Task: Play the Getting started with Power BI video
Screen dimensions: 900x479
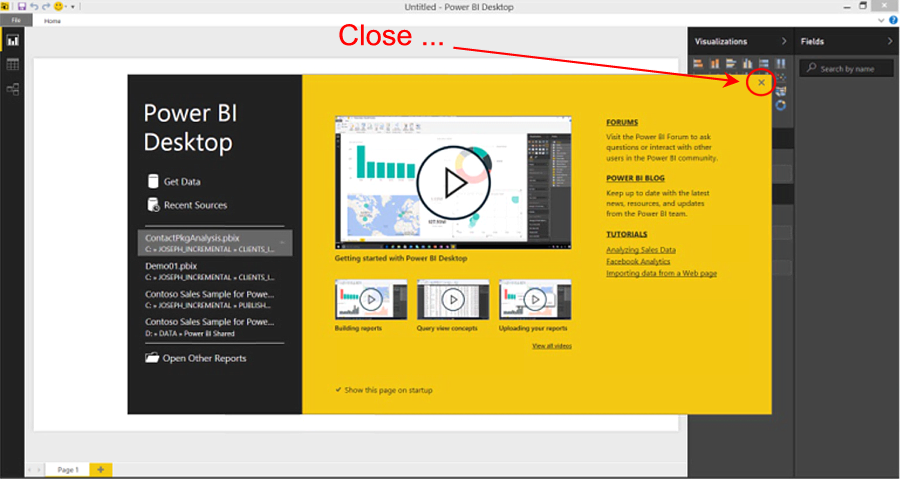Action: coord(453,183)
